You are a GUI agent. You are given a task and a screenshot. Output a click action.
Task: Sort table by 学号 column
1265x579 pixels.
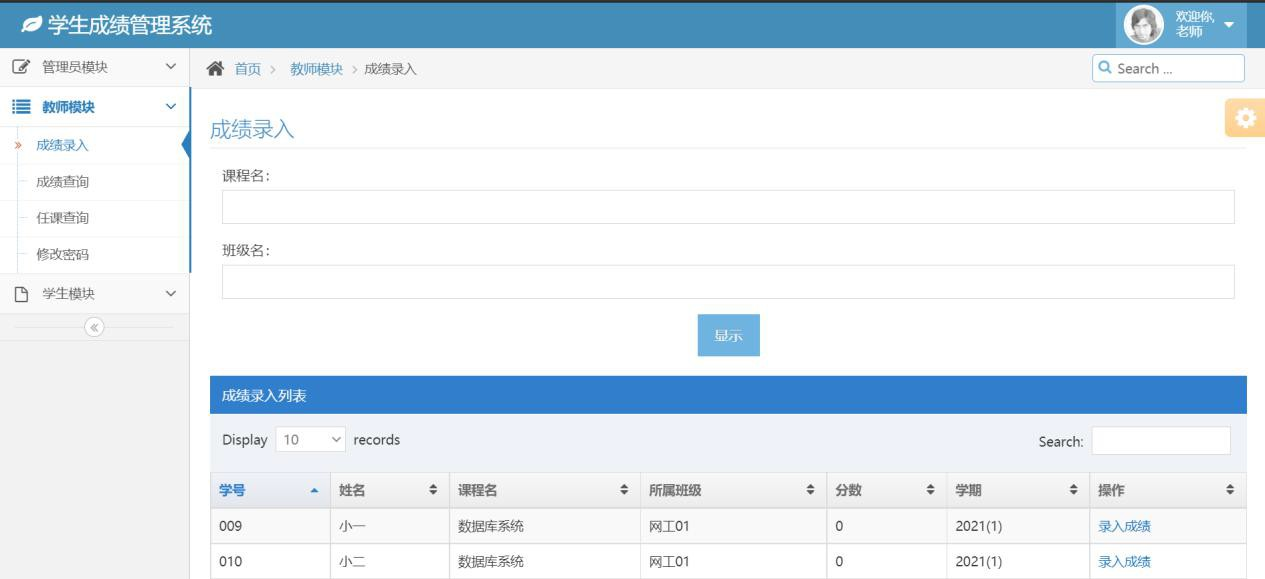pyautogui.click(x=270, y=490)
